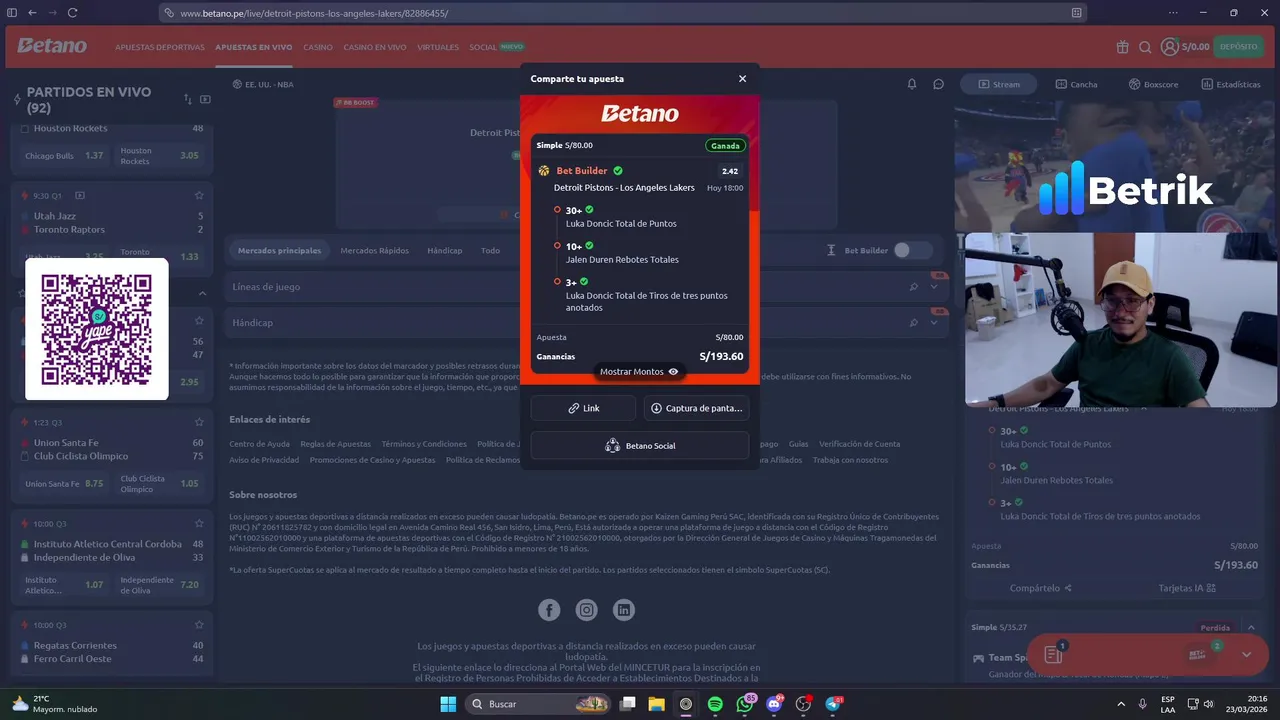Open Facebook social icon
Screen dimensions: 1280x720
[x=549, y=610]
